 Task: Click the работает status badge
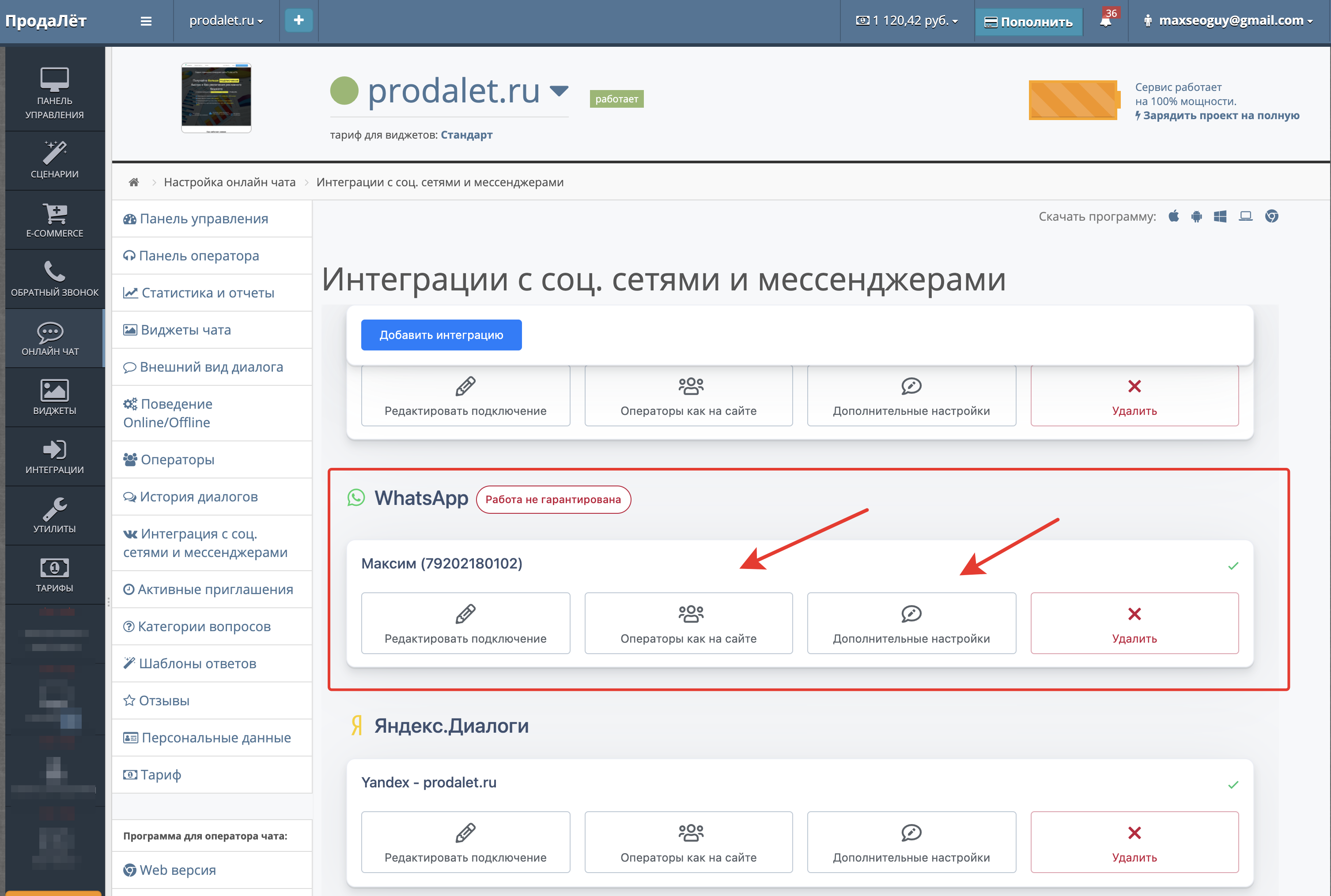(616, 99)
